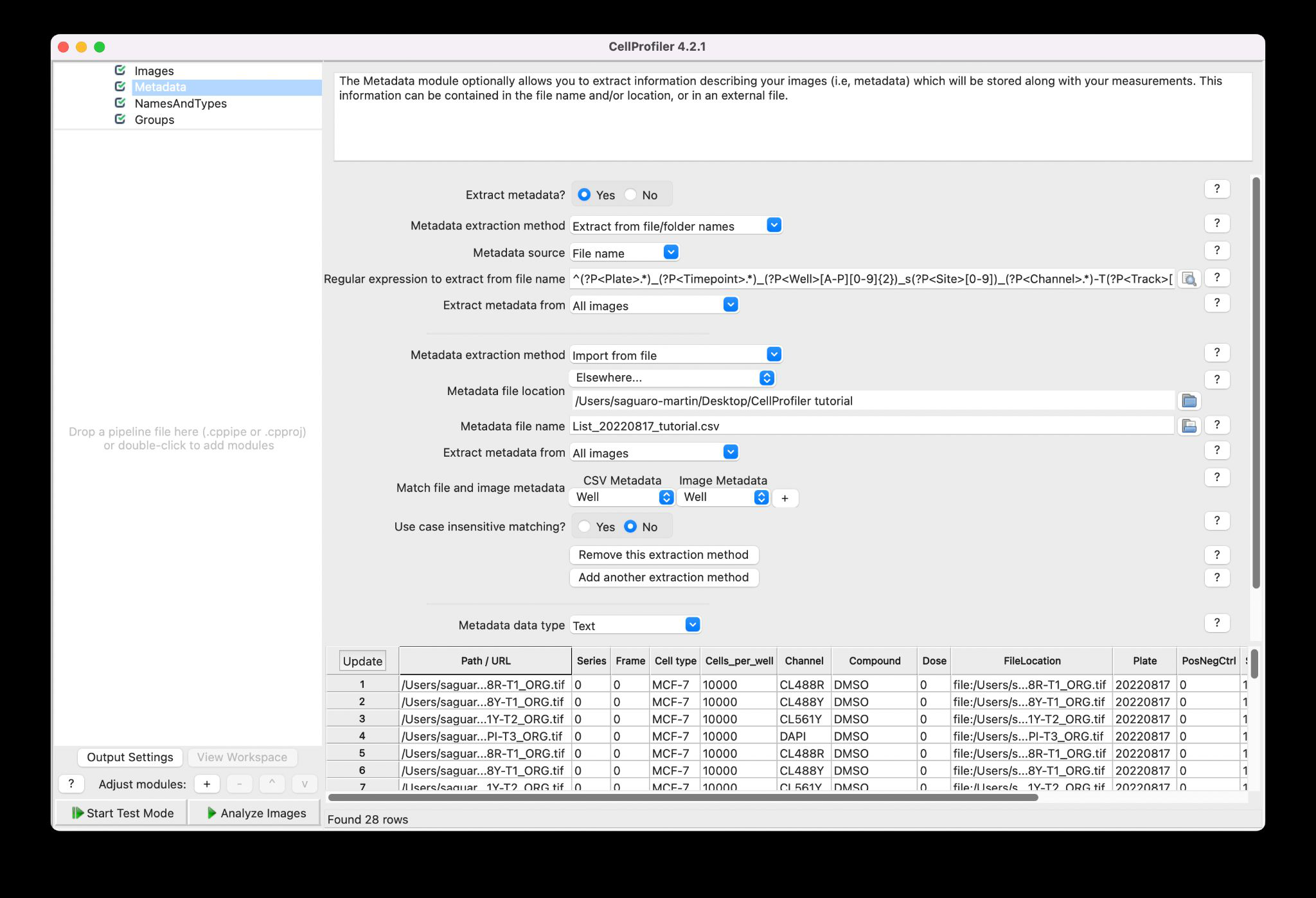Screen dimensions: 1316x898
Task: Click Update button on metadata table
Action: (362, 661)
